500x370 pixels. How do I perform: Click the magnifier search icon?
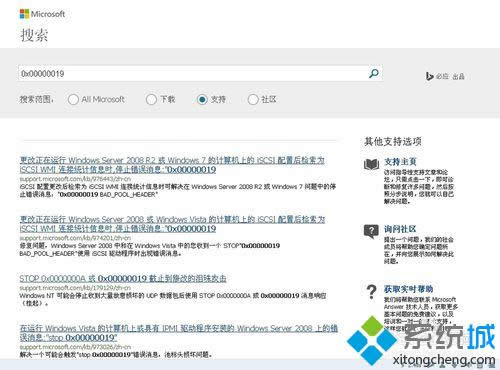click(x=374, y=73)
